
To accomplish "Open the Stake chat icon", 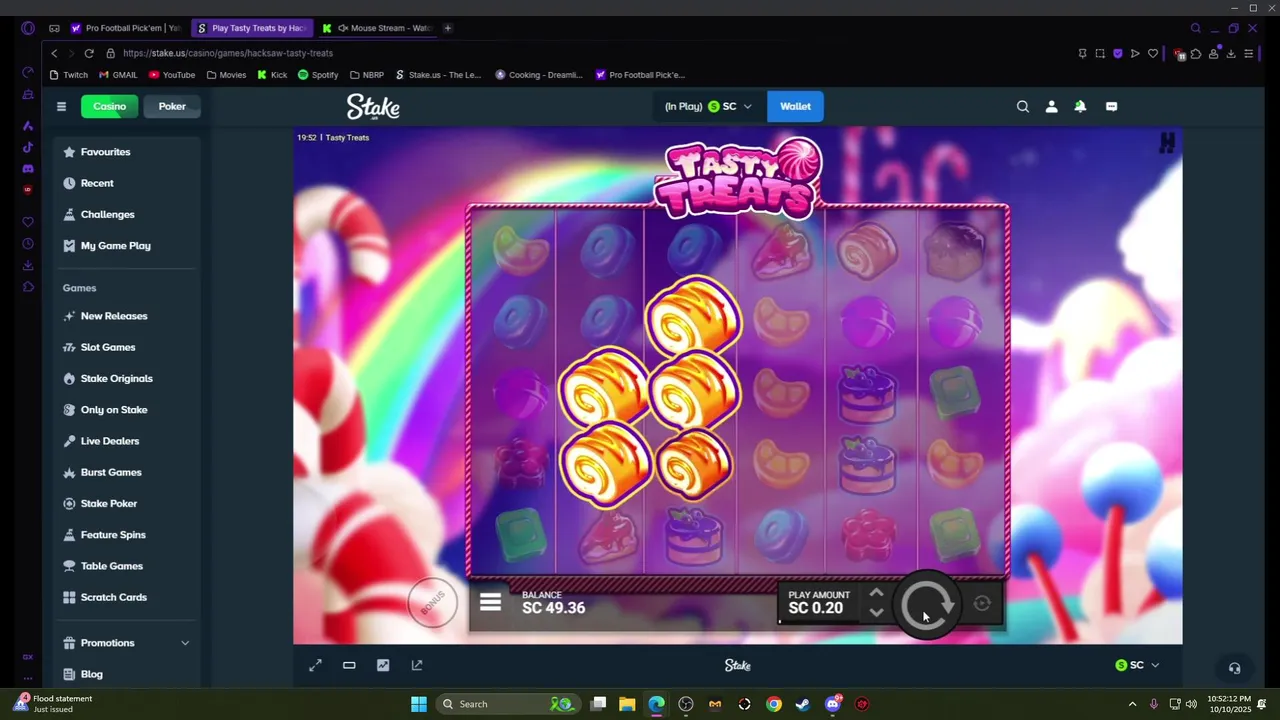I will coord(1111,106).
